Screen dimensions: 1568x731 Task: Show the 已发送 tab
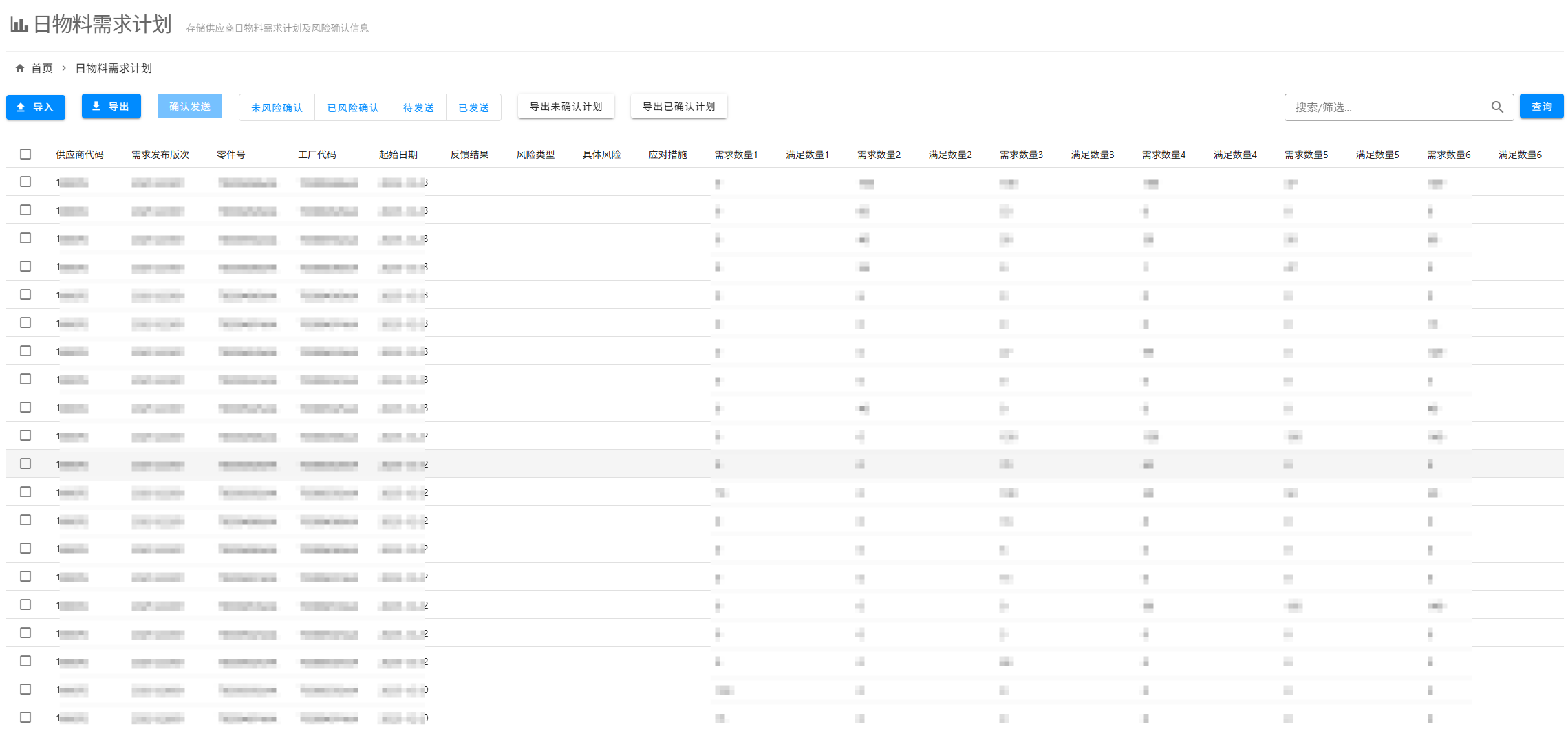coord(473,108)
